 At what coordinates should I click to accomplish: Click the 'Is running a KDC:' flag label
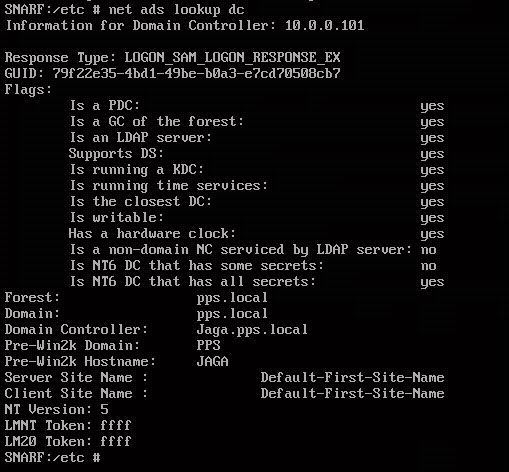(137, 170)
